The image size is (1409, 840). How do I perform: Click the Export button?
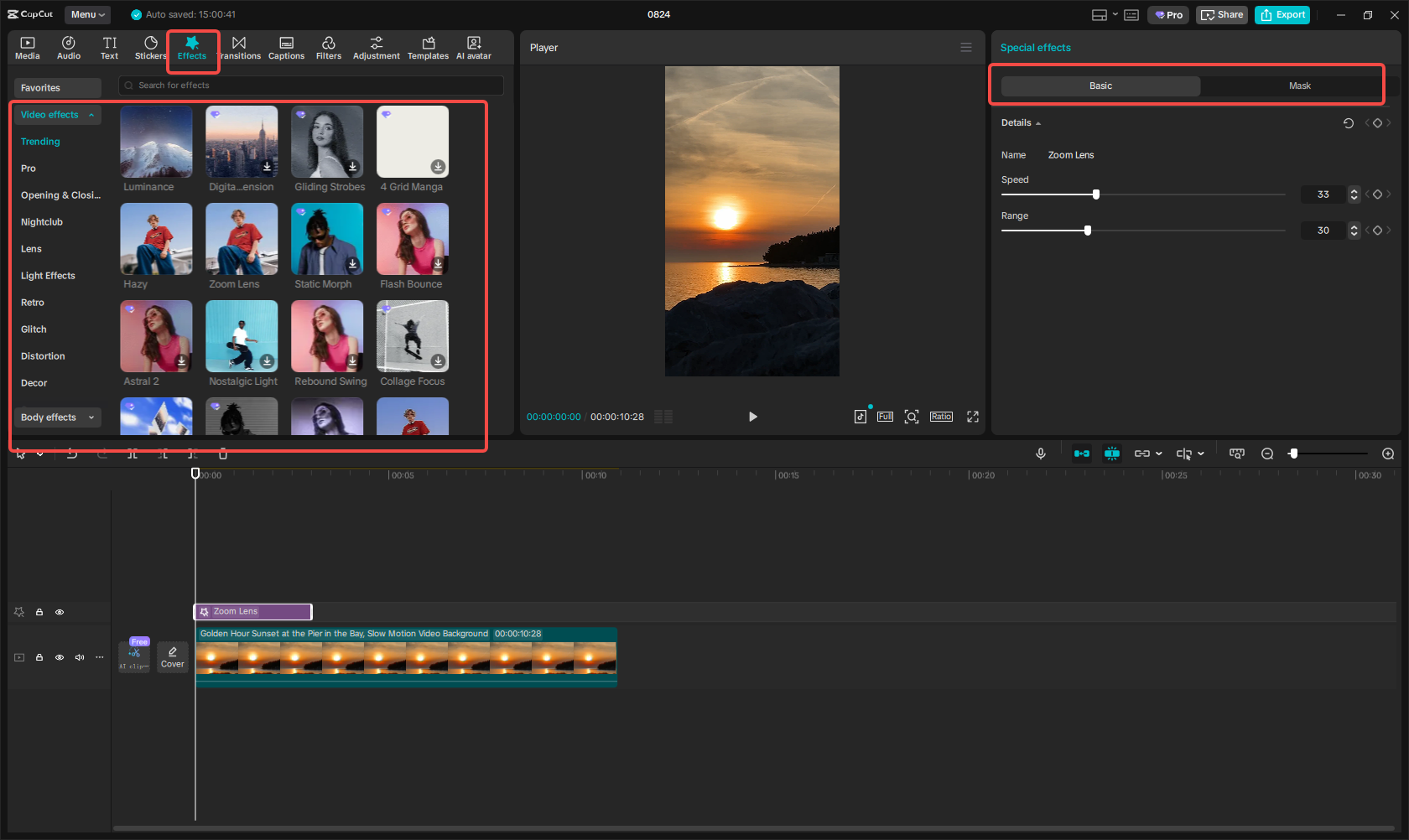1282,14
